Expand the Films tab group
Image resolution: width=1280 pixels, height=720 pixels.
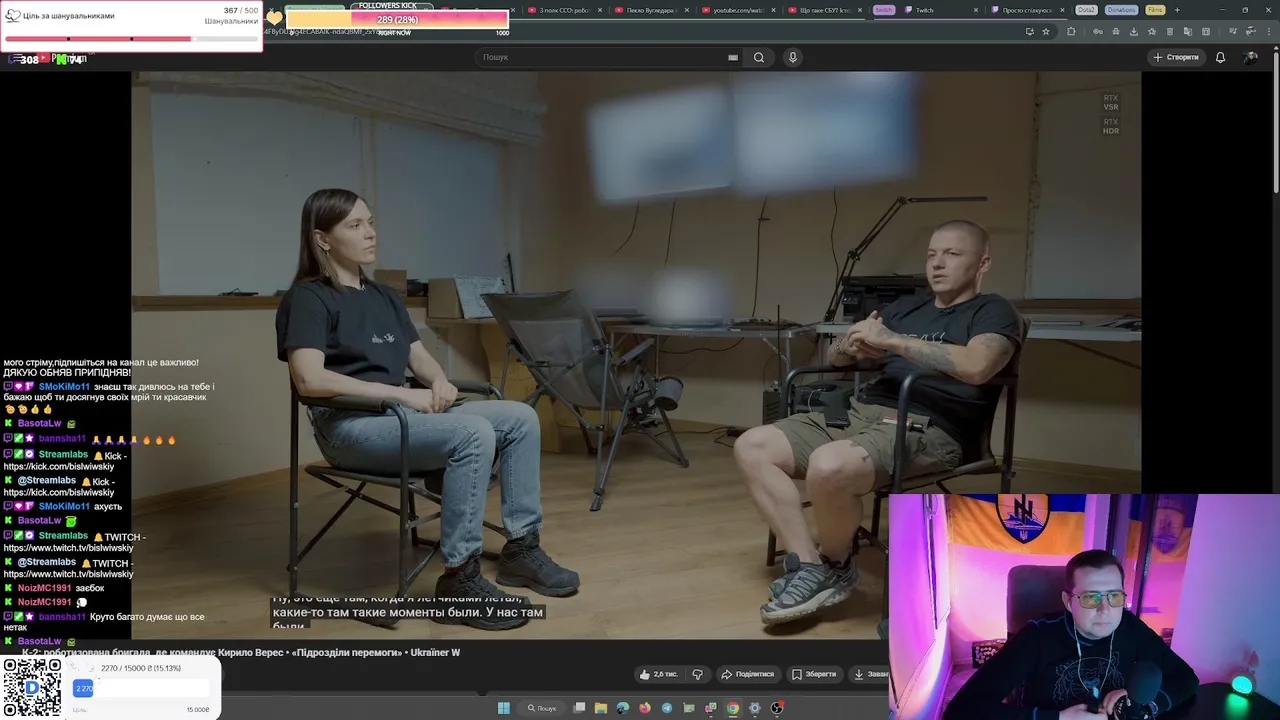(1155, 10)
